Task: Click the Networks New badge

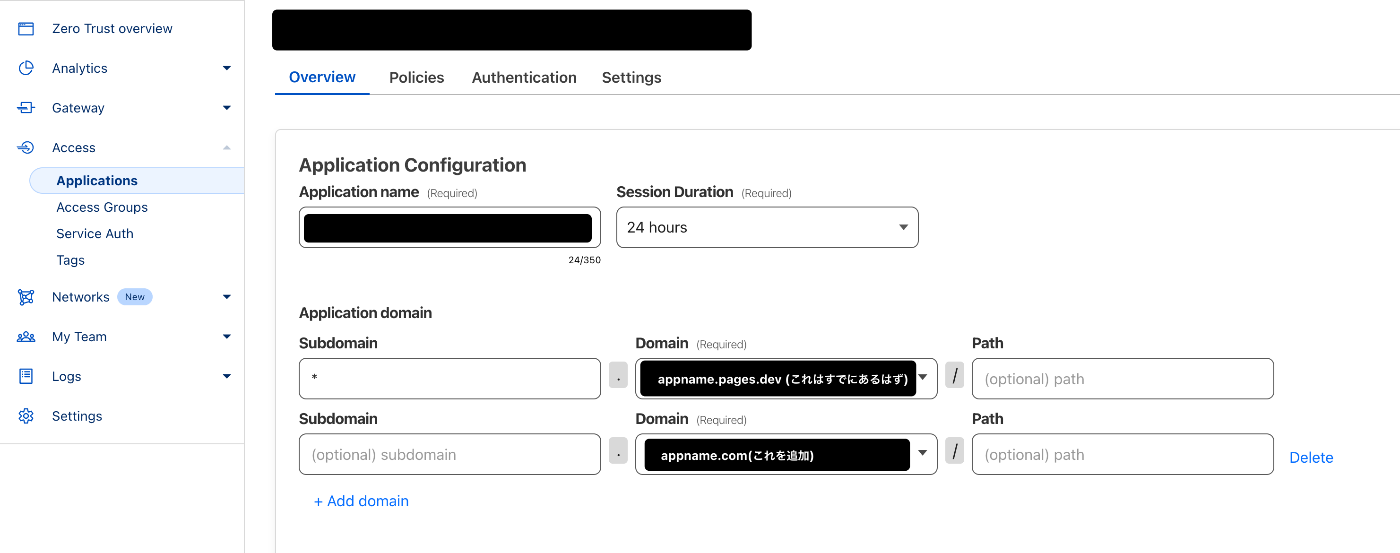Action: [135, 297]
